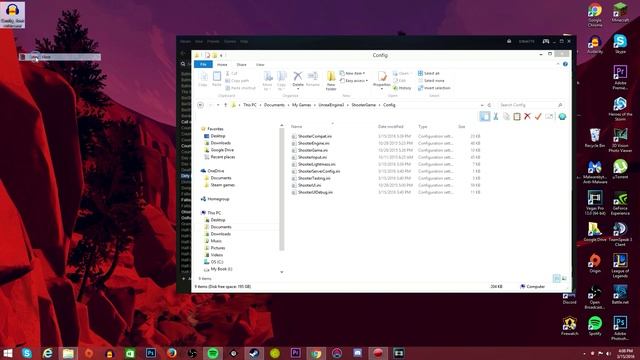This screenshot has width=640, height=360.
Task: Select the ShooterUI.ini file
Action: [x=309, y=185]
